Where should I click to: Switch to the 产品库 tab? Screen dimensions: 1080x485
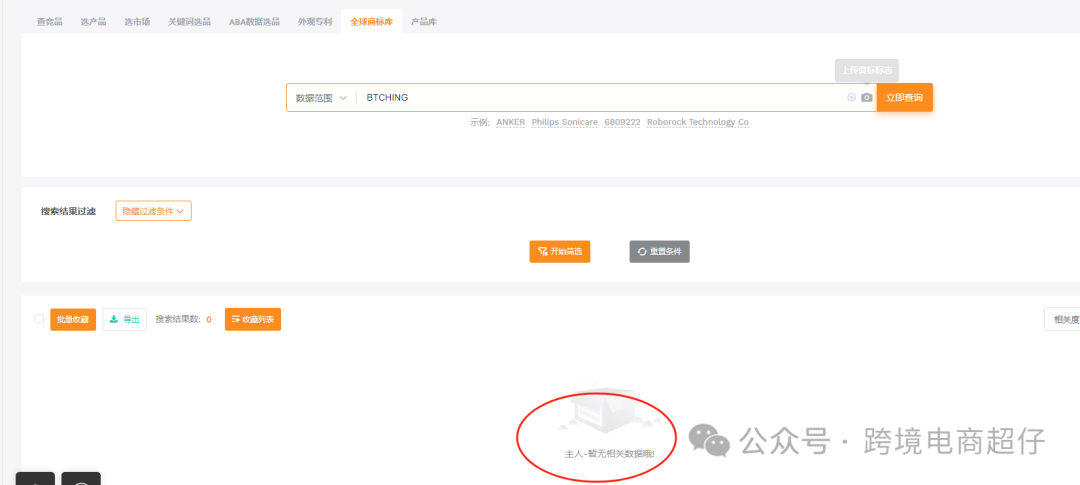(424, 21)
